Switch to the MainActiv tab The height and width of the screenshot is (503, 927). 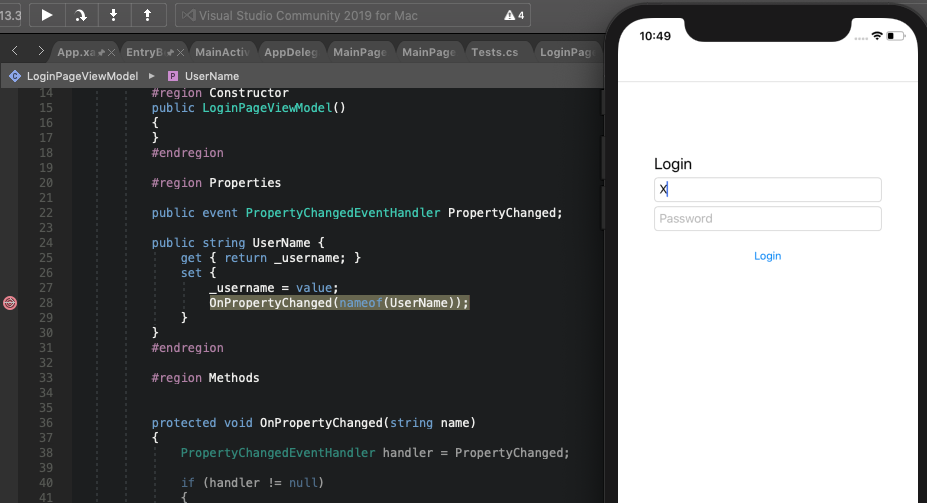click(223, 52)
